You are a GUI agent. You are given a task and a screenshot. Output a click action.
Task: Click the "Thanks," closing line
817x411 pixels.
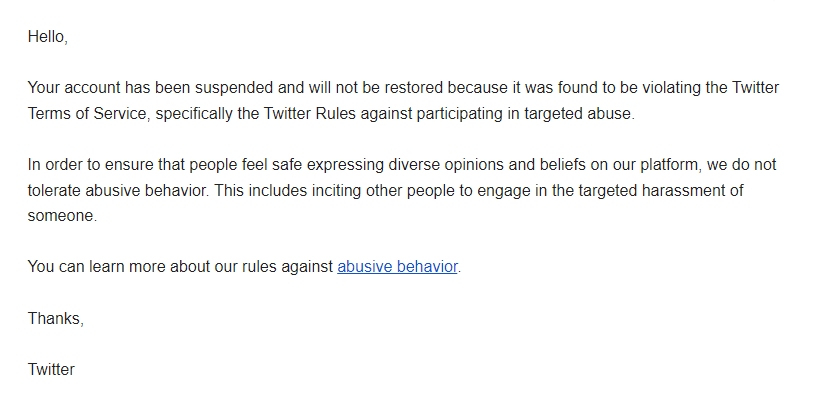click(56, 318)
